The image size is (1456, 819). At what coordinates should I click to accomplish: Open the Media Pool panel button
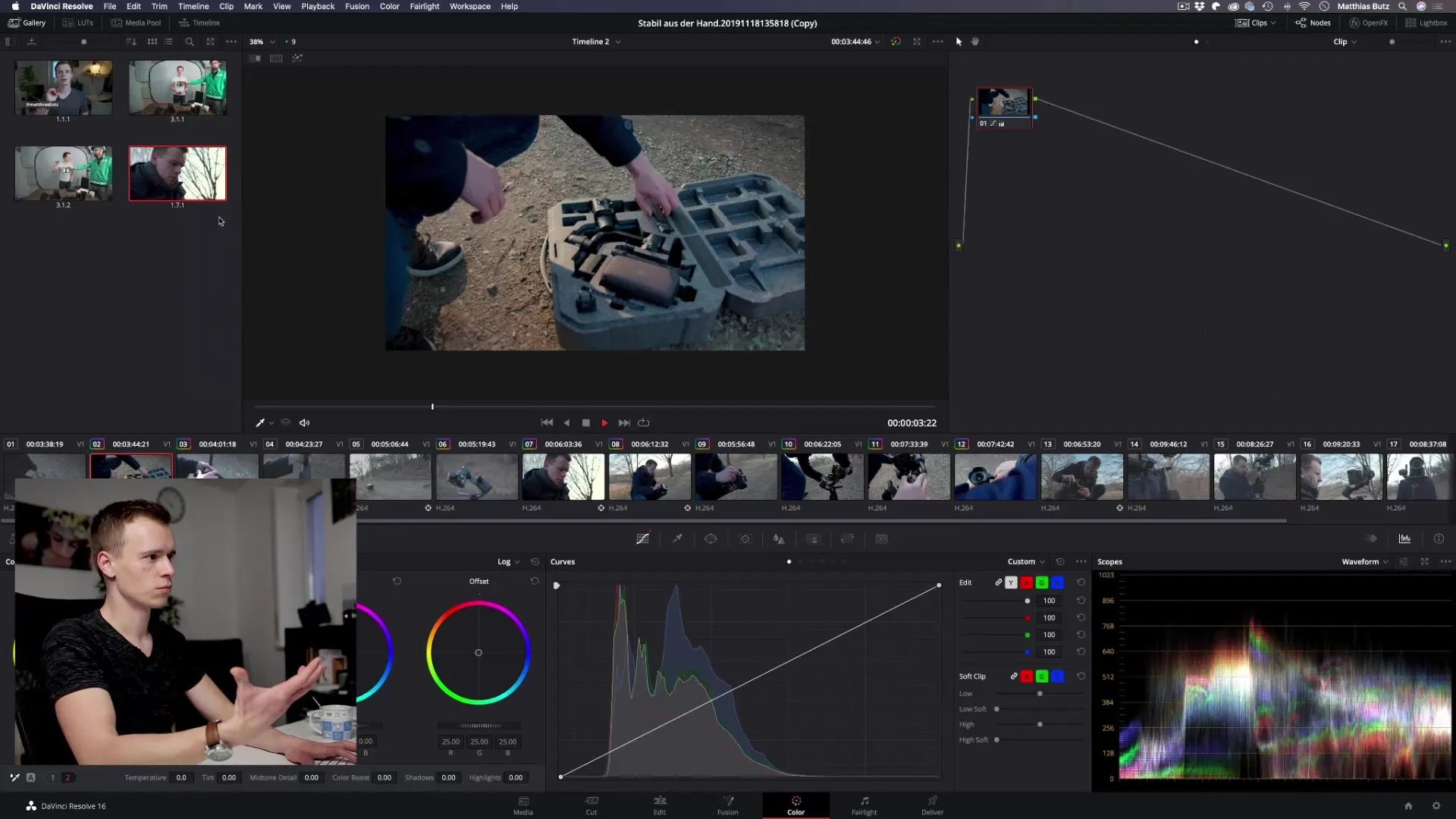136,23
